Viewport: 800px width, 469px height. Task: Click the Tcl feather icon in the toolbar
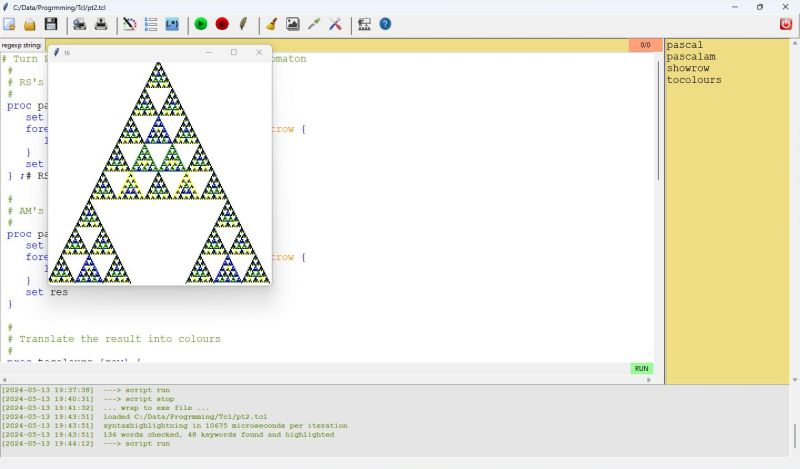[x=243, y=24]
